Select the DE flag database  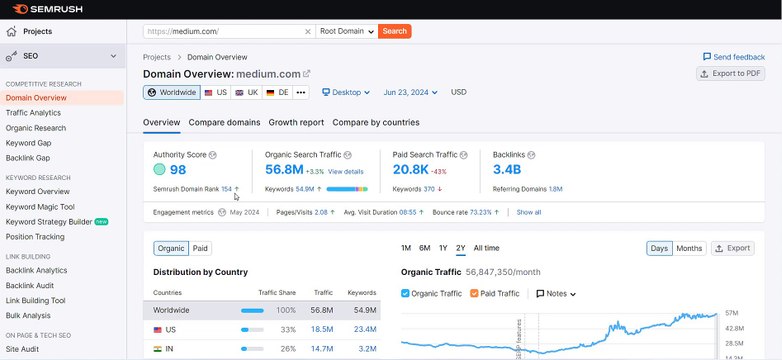(277, 93)
